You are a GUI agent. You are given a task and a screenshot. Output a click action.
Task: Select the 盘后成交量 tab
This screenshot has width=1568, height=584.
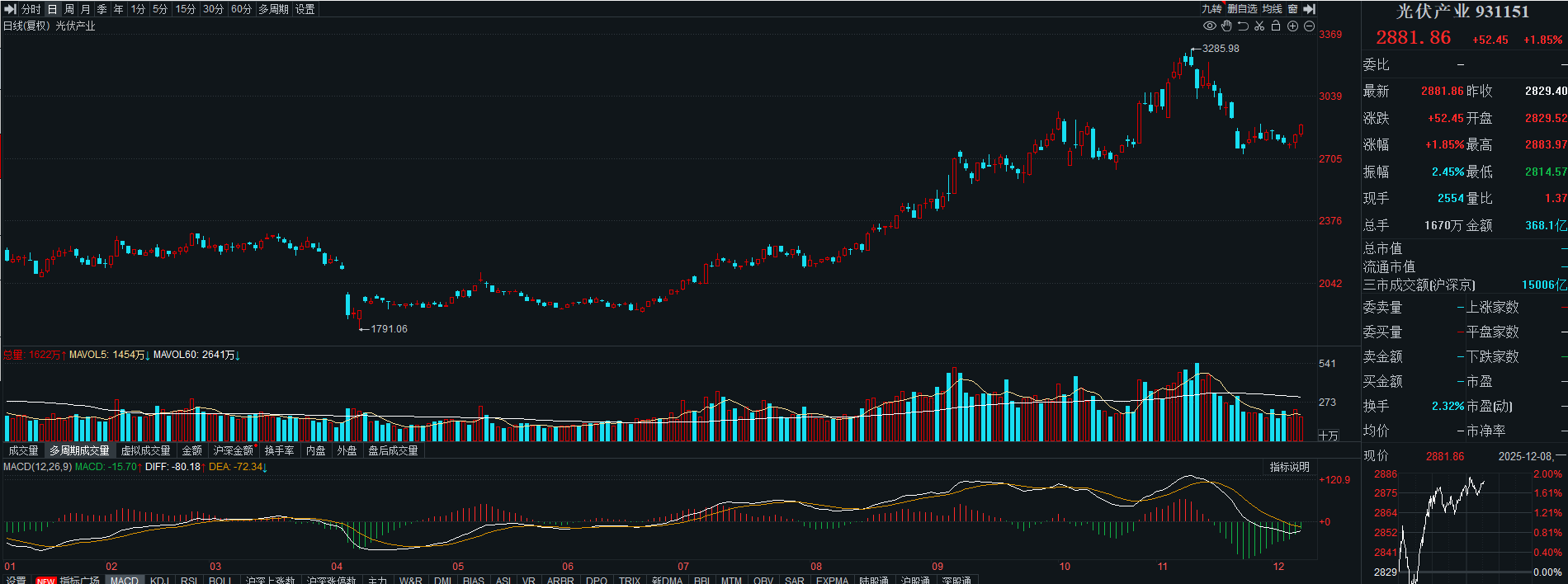[x=394, y=450]
